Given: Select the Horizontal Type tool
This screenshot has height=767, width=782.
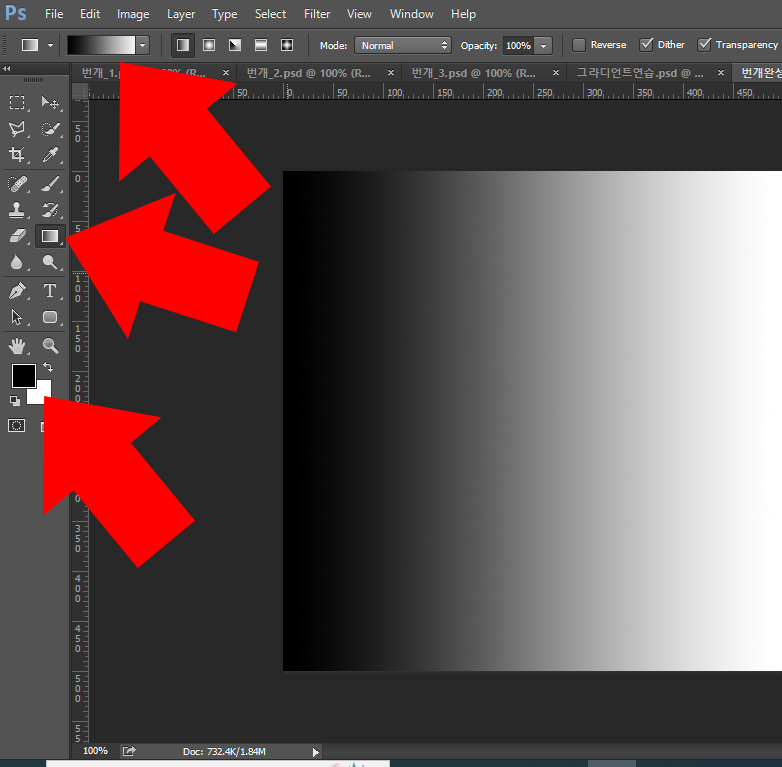Looking at the screenshot, I should (x=50, y=291).
